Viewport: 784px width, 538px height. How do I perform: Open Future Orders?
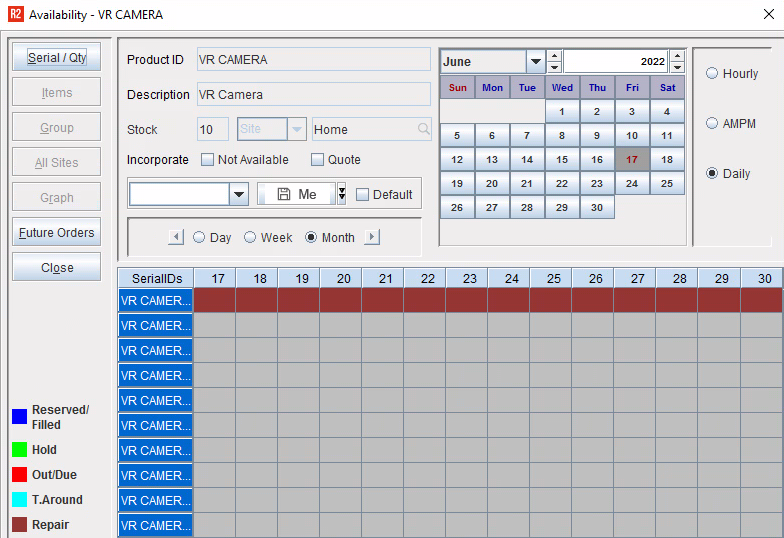[x=57, y=233]
